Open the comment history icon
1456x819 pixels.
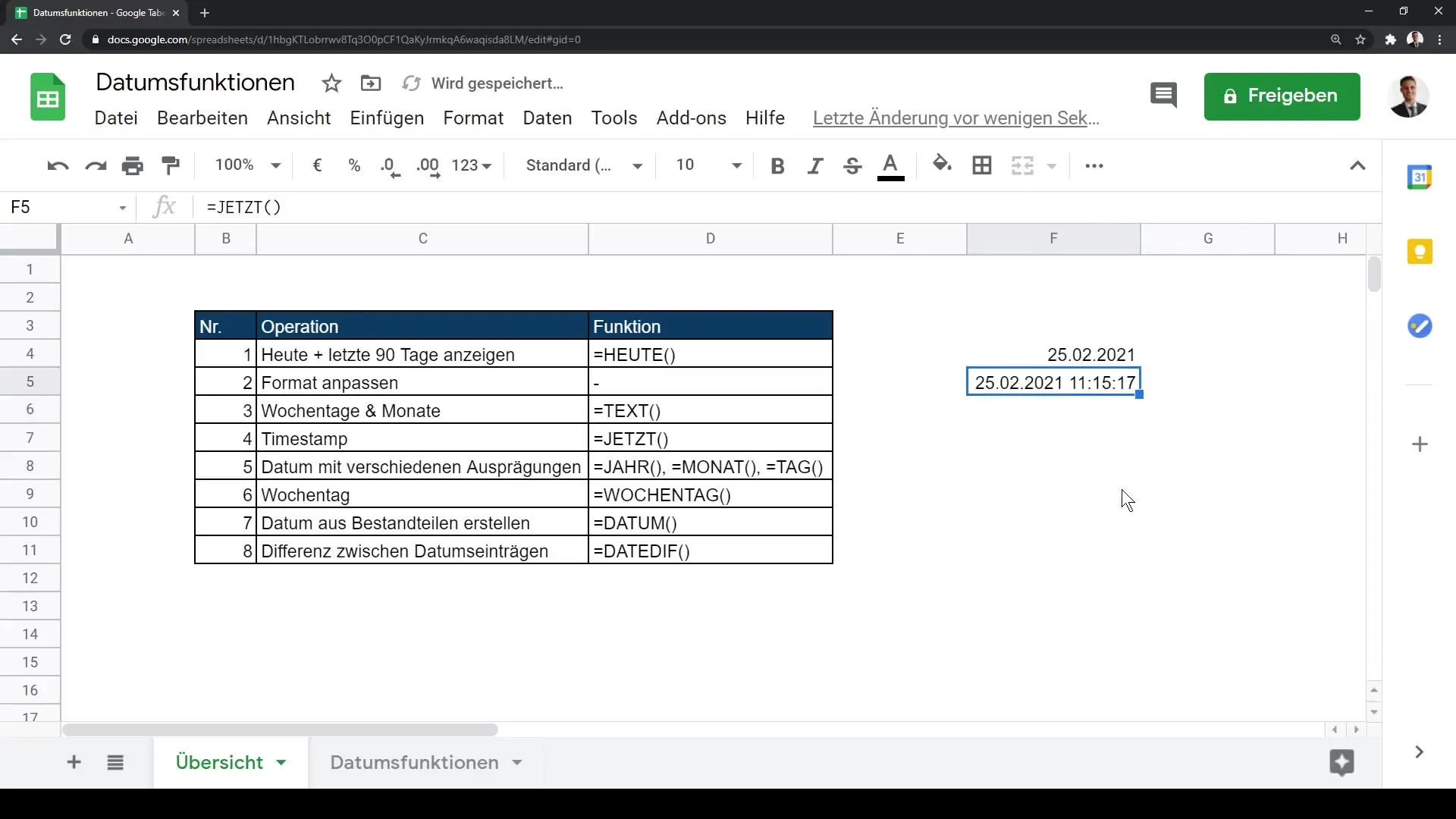pos(1163,96)
